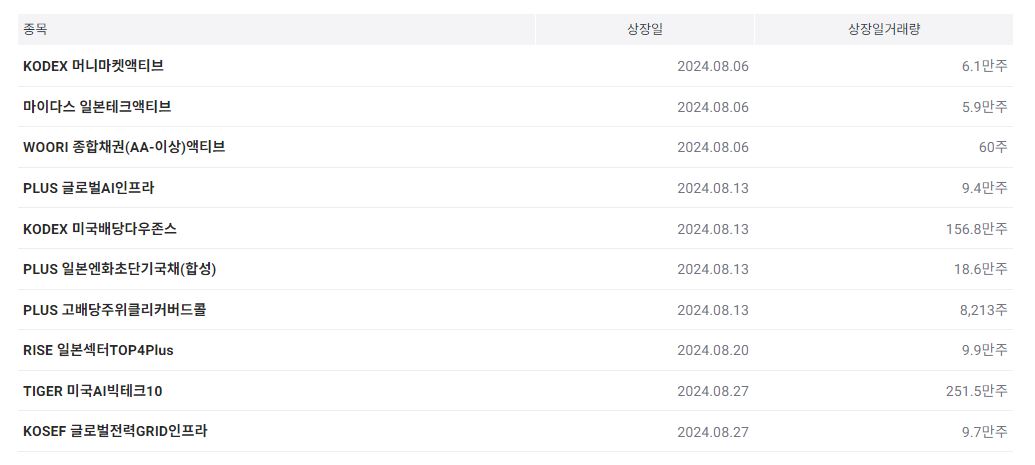The image size is (1035, 465).
Task: Click the 상장일거래량 column header
Action: (x=883, y=29)
